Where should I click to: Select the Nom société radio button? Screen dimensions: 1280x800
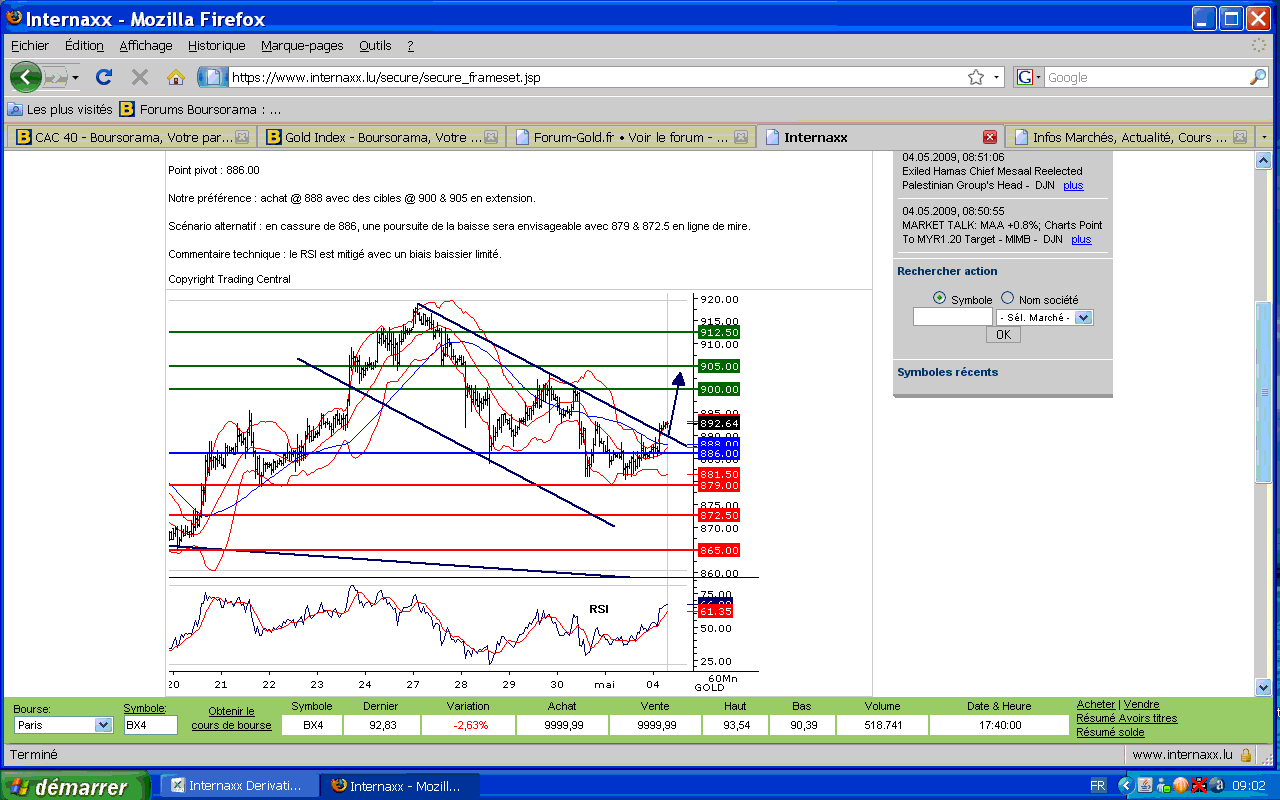tap(1007, 298)
